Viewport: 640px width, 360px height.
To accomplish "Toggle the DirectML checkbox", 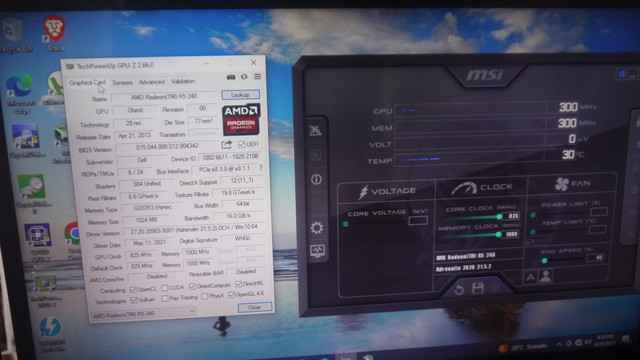I will point(239,284).
